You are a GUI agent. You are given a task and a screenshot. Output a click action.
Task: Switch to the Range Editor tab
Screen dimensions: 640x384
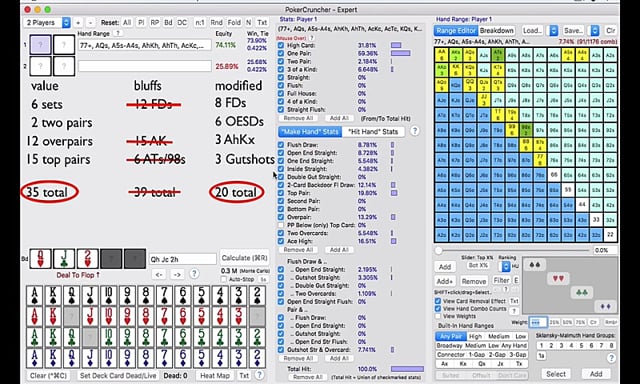(456, 31)
